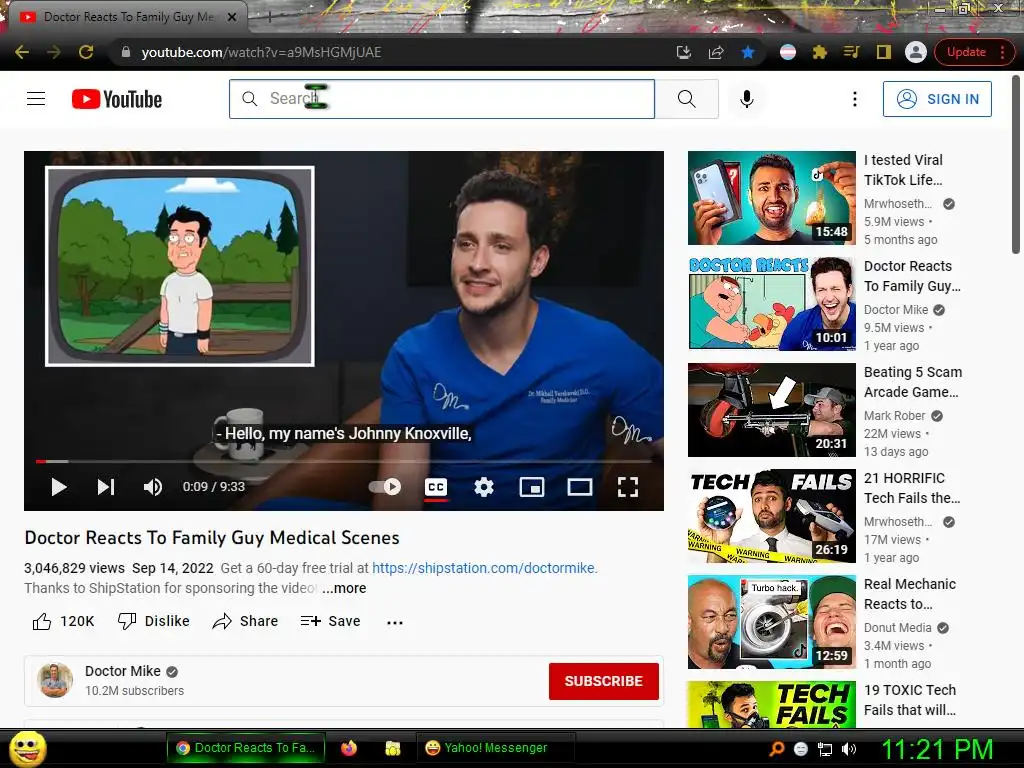Viewport: 1024px width, 768px height.
Task: Play the video
Action: click(x=59, y=487)
